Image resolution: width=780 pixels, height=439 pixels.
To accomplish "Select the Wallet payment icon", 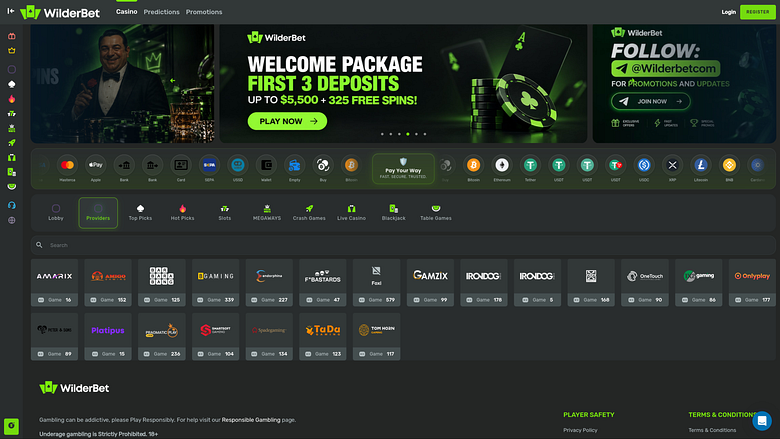I will point(266,165).
